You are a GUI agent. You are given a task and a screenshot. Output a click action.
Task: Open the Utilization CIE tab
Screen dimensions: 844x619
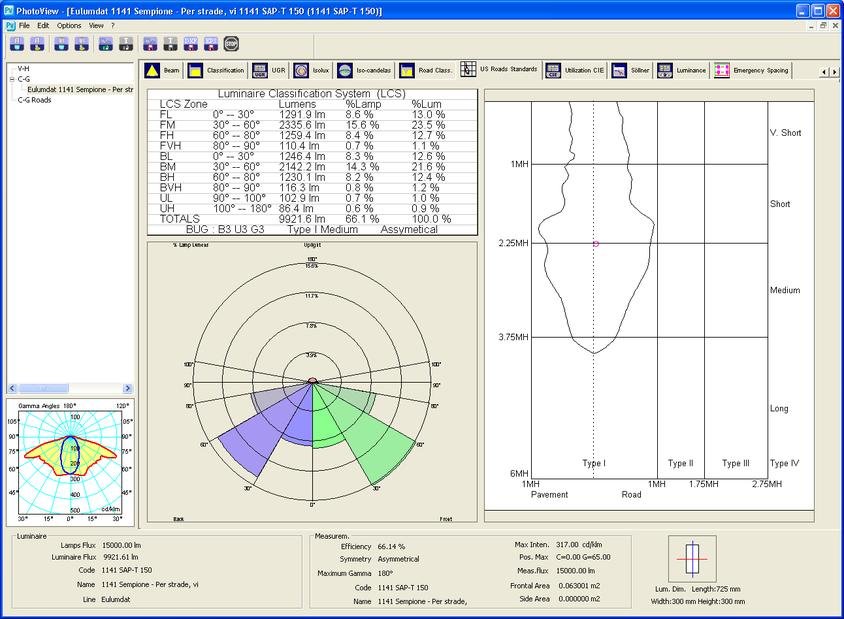[x=576, y=70]
